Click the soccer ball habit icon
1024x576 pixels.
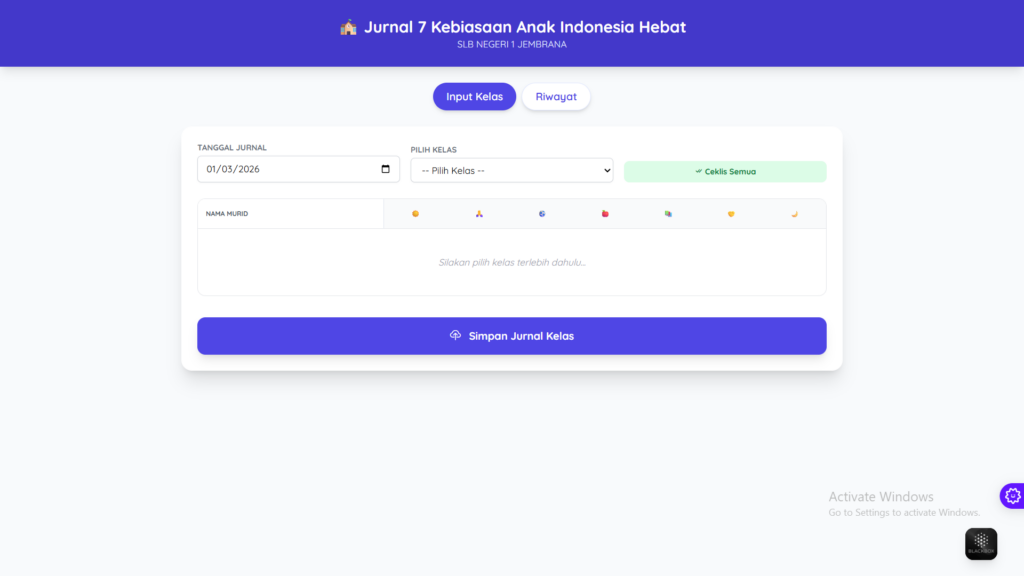pos(542,214)
